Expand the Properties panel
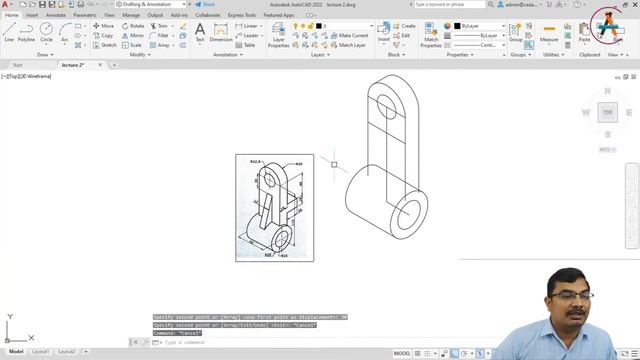The image size is (640, 360). point(460,55)
